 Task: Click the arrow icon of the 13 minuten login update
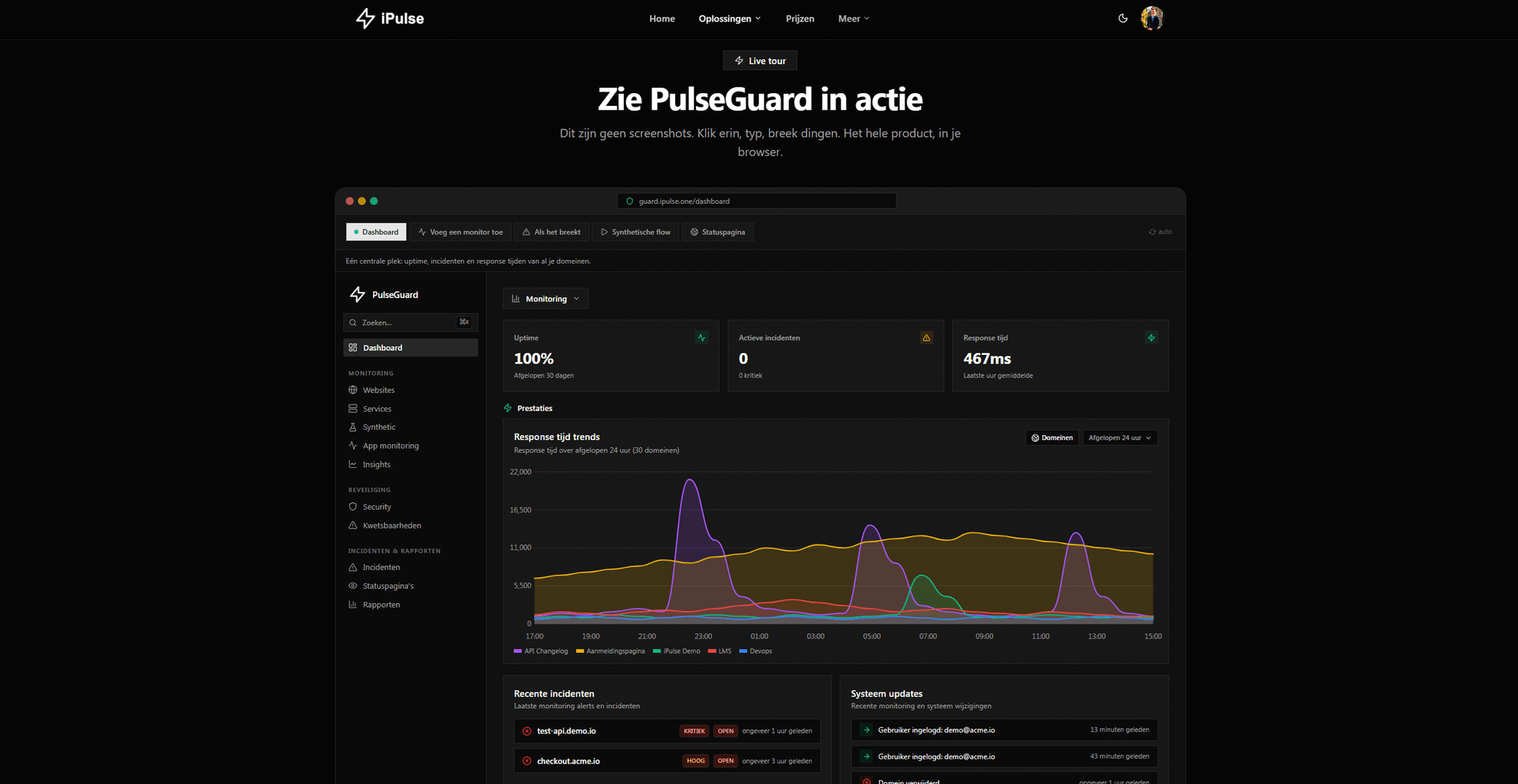pyautogui.click(x=867, y=730)
